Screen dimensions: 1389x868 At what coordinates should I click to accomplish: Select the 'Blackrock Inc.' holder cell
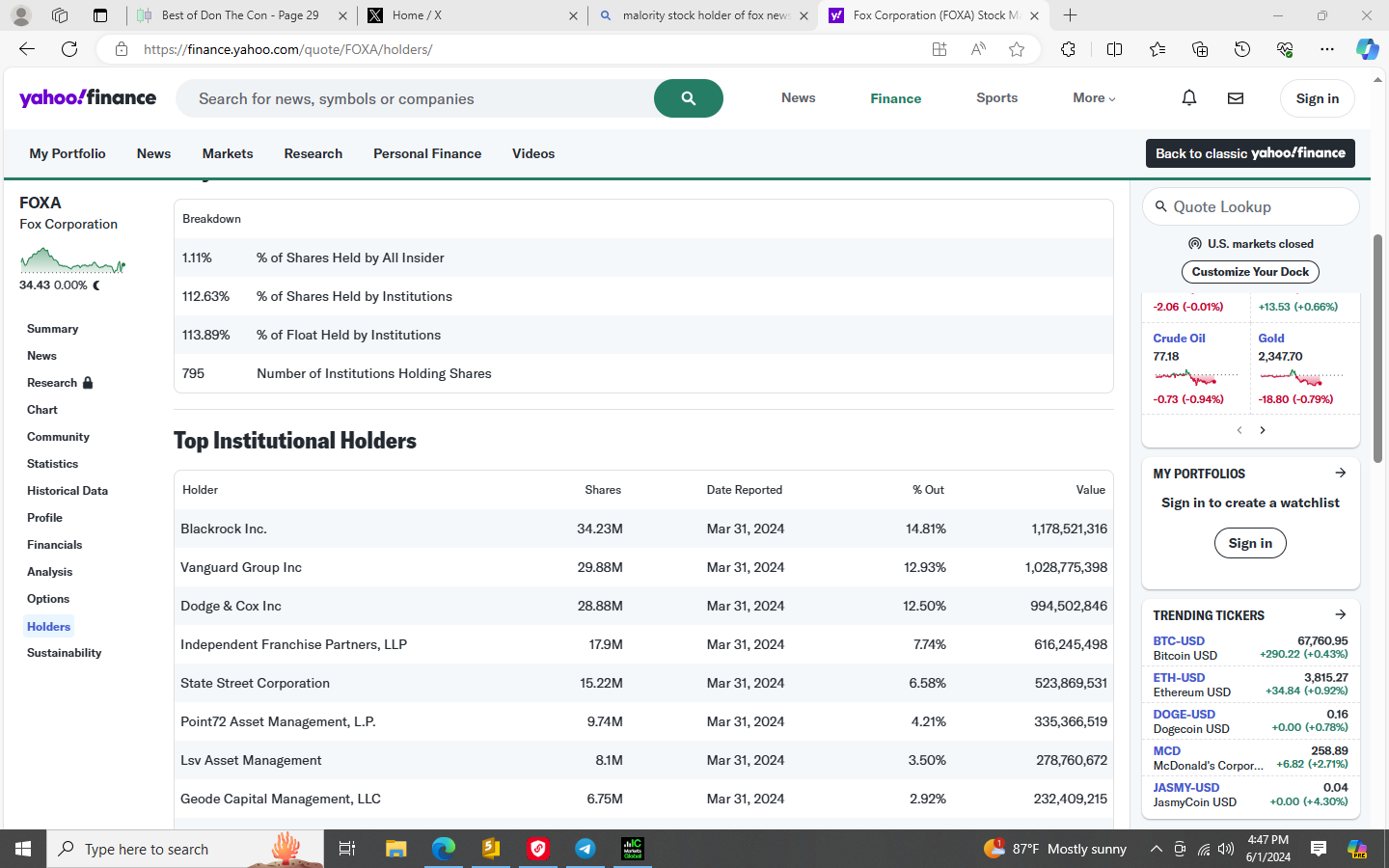pos(224,529)
